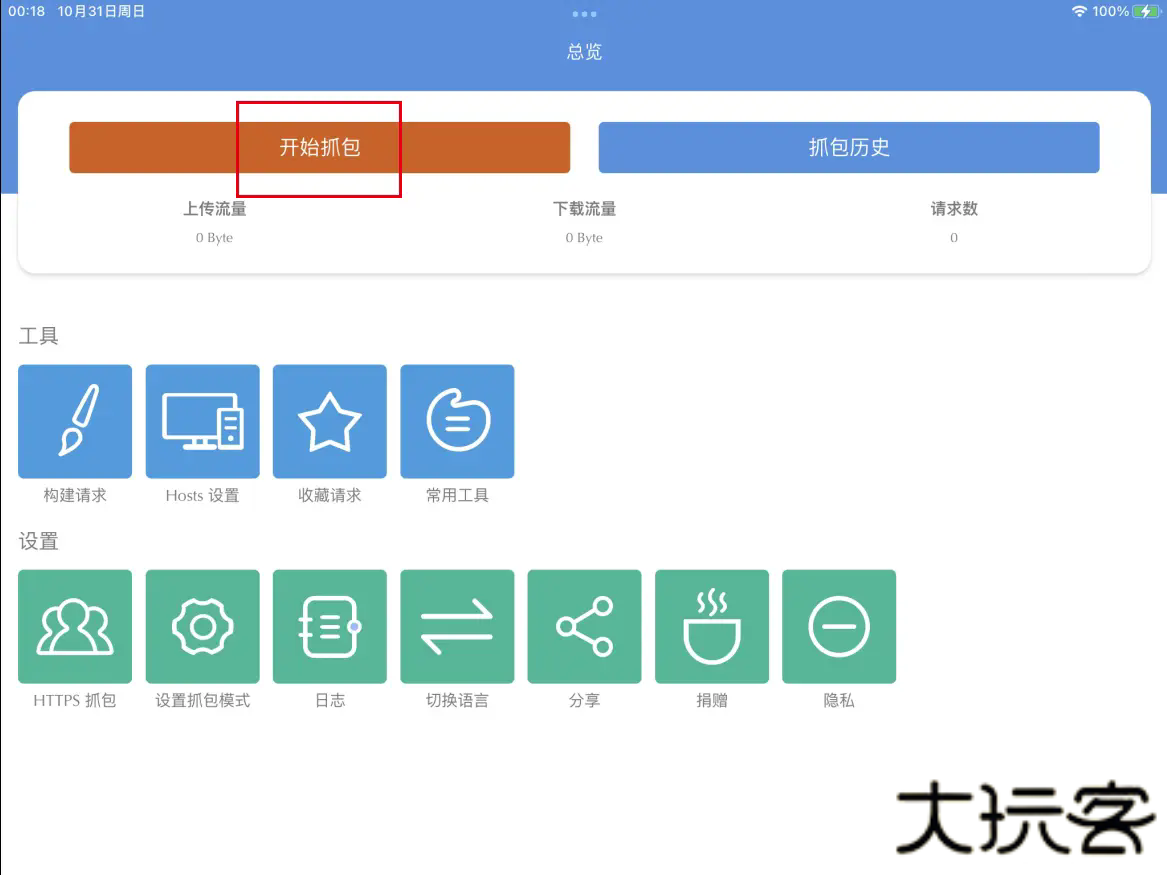
Task: Open the 隐私 (privacy) section
Action: 839,626
